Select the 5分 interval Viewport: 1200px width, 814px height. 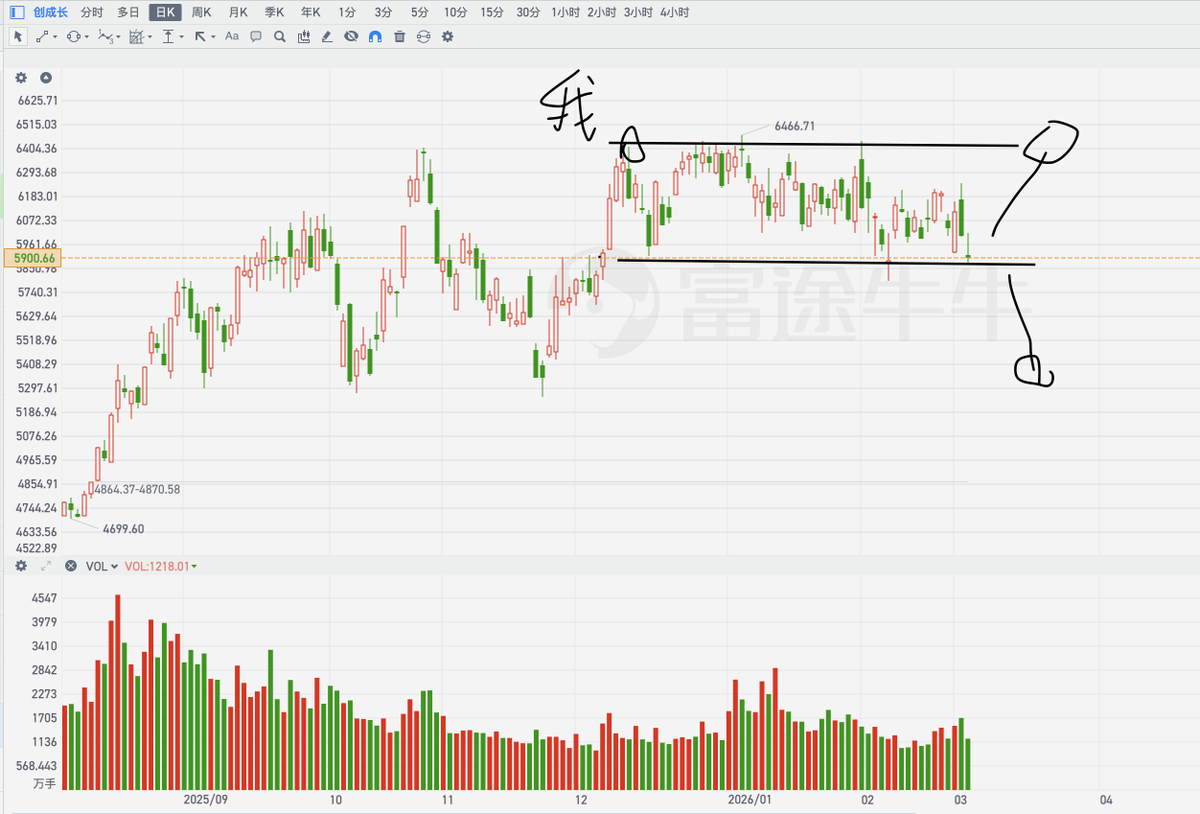coord(420,12)
